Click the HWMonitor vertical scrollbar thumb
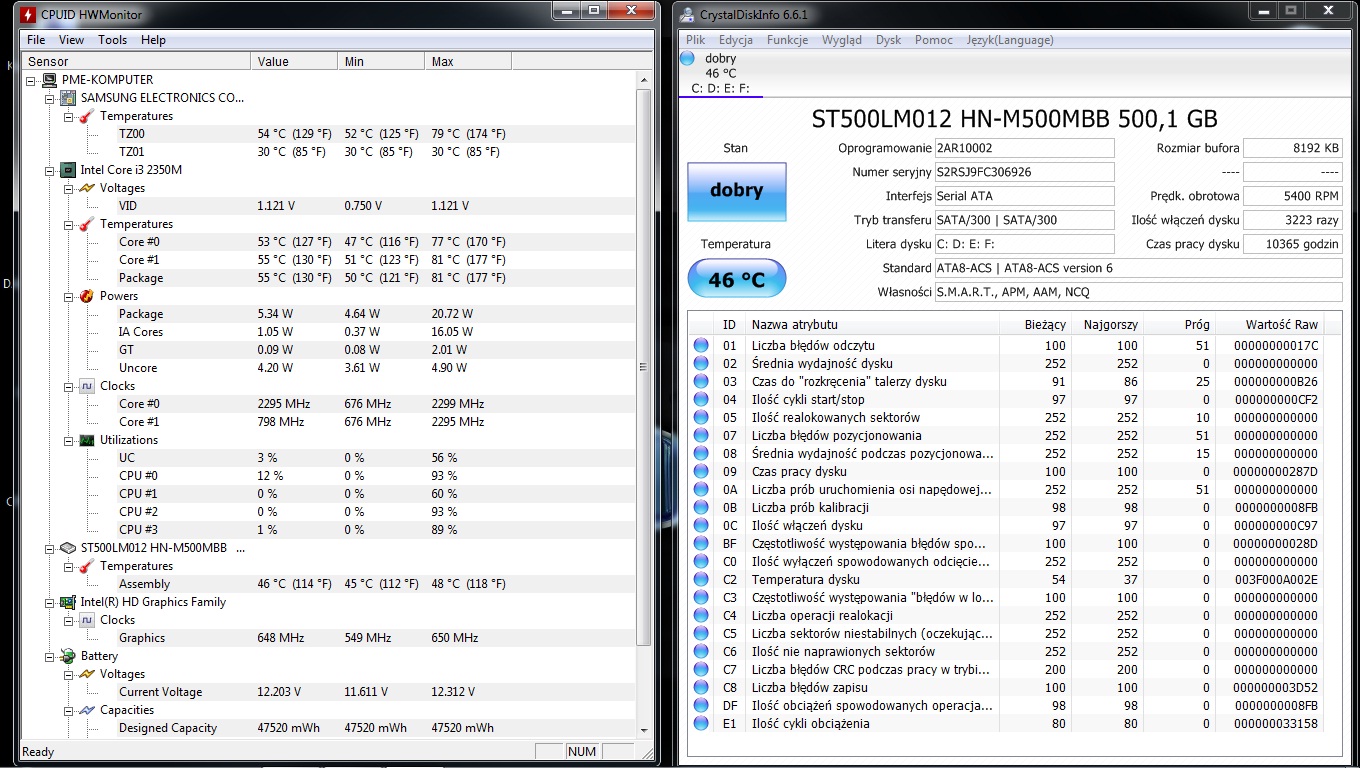The height and width of the screenshot is (770, 1360). click(x=643, y=368)
